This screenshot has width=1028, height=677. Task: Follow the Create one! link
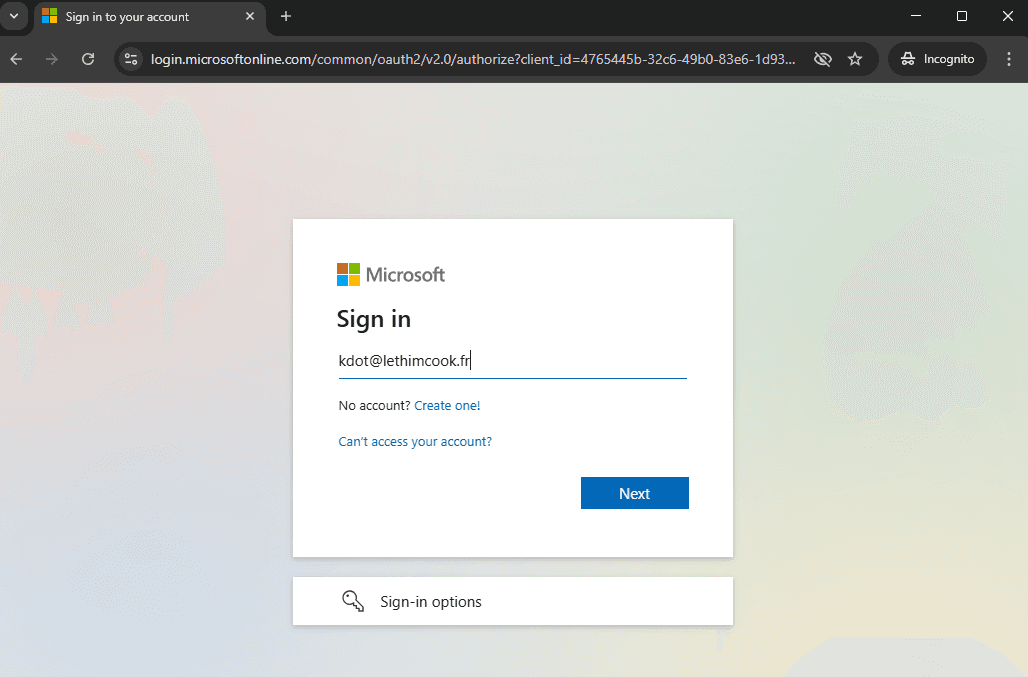click(x=447, y=405)
